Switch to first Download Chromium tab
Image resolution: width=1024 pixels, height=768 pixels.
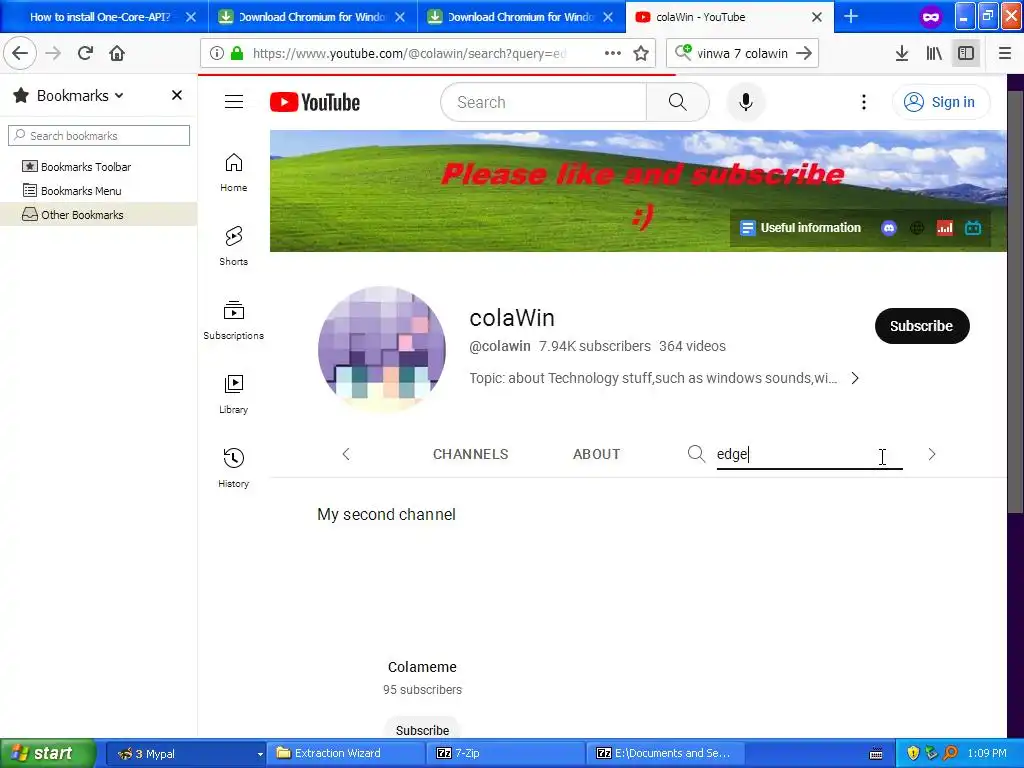[312, 17]
